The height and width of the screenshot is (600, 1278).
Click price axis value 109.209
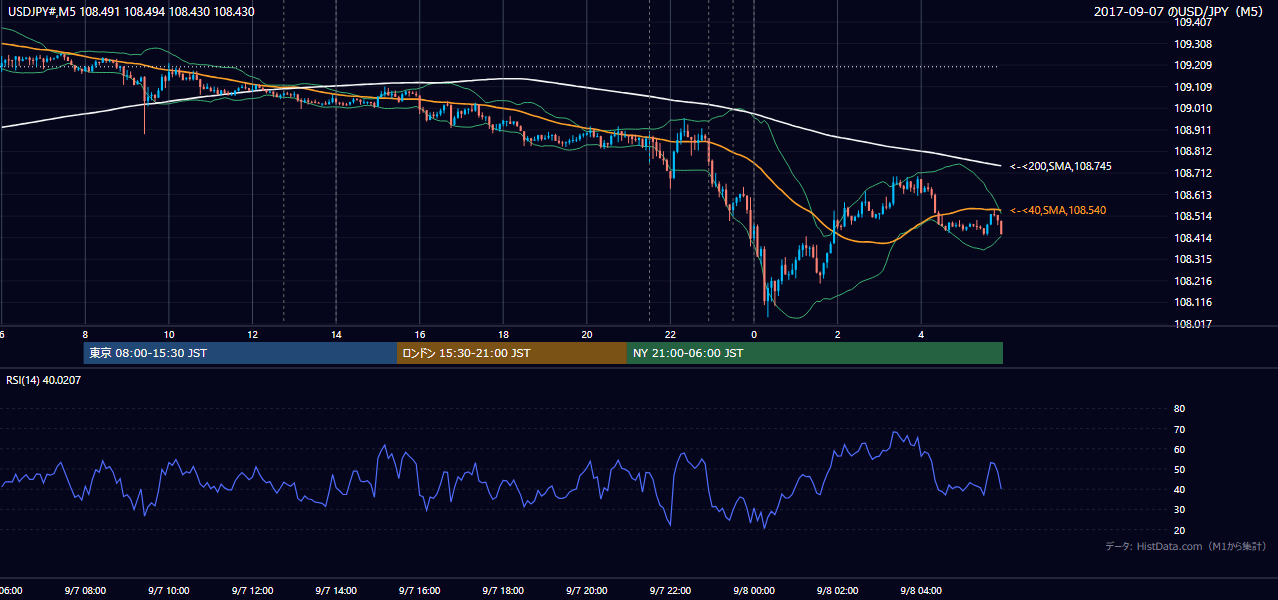tap(1193, 65)
